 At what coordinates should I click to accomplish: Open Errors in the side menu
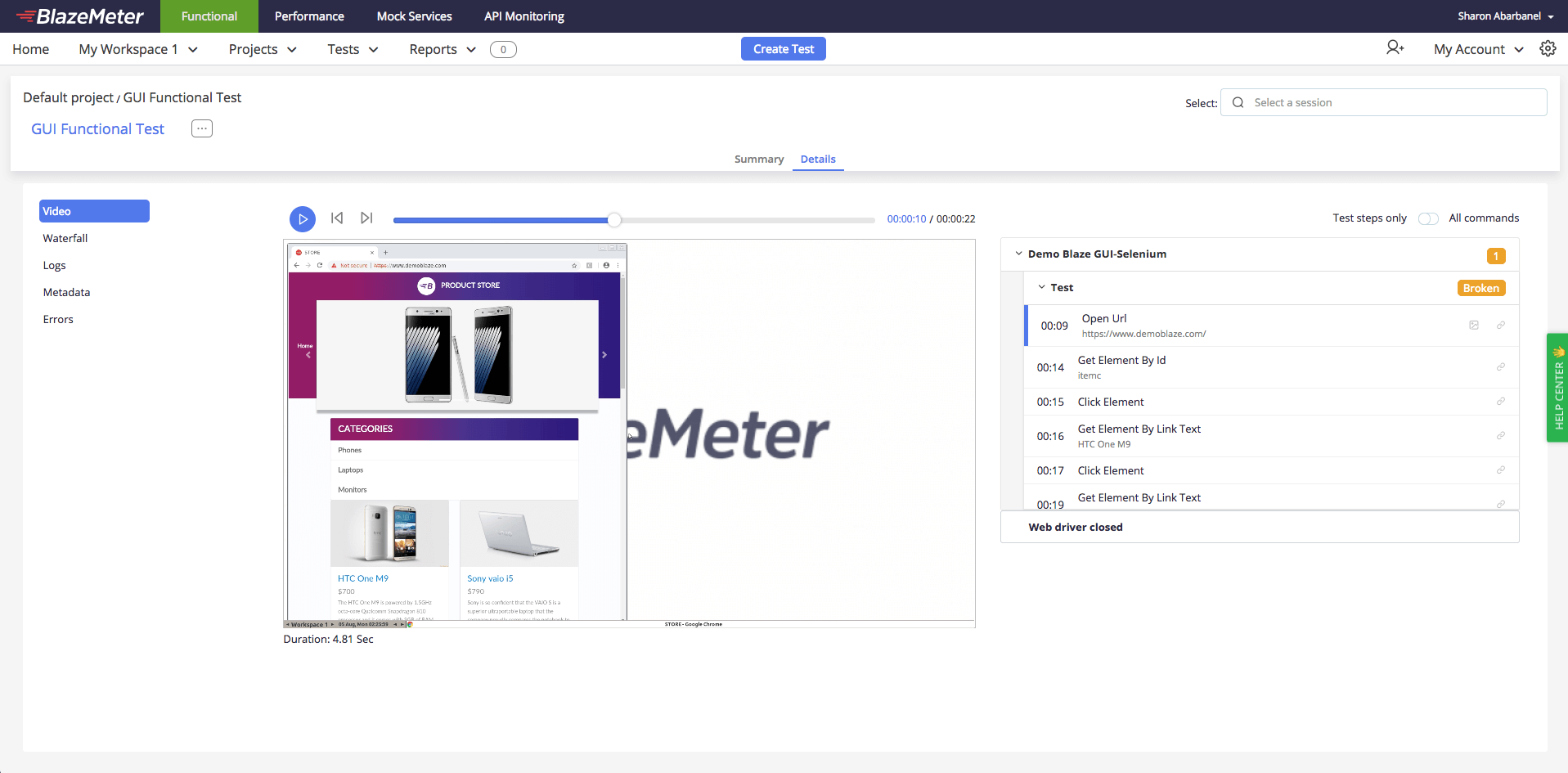coord(58,319)
